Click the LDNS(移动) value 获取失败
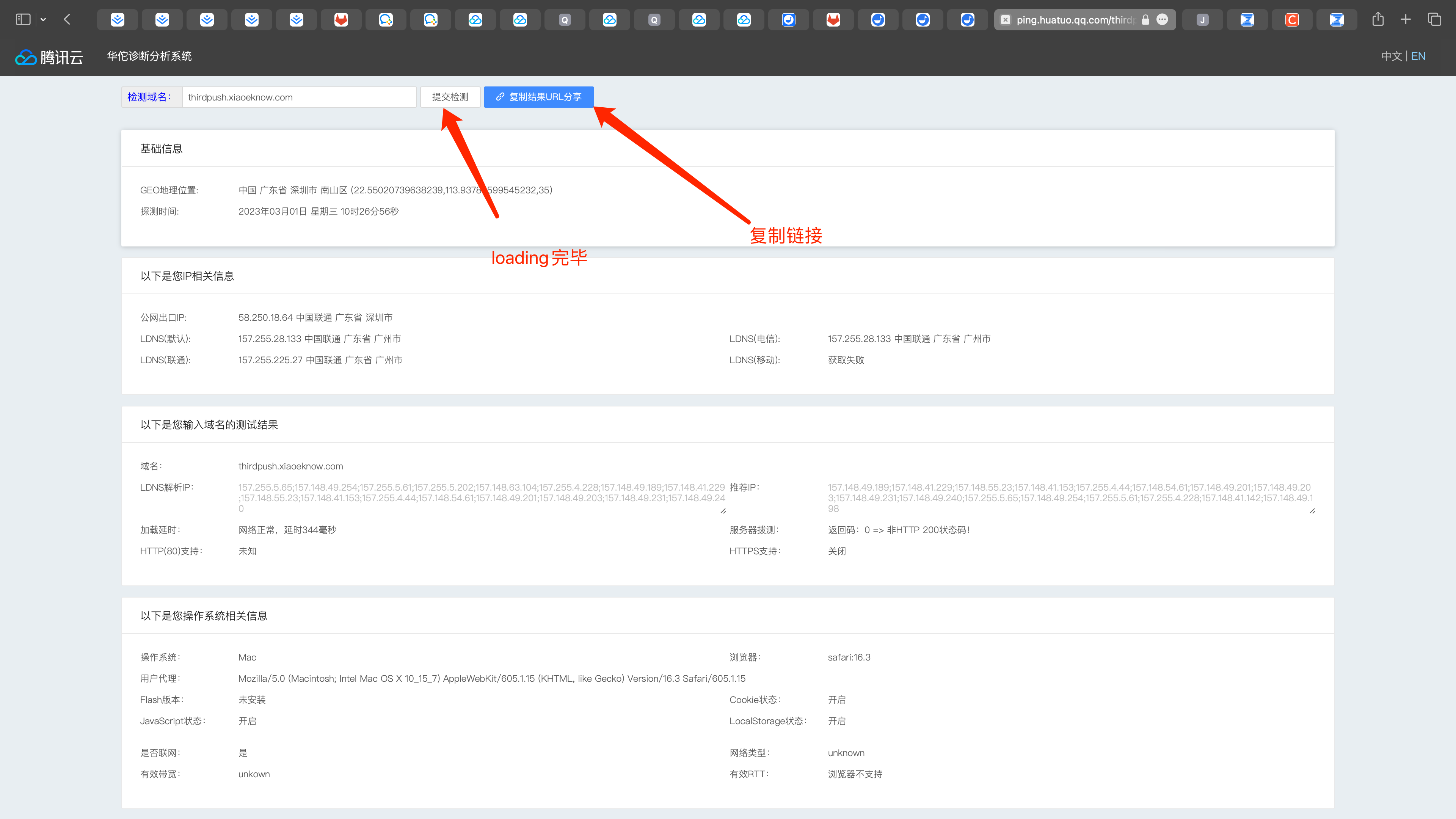The image size is (1456, 819). point(846,360)
